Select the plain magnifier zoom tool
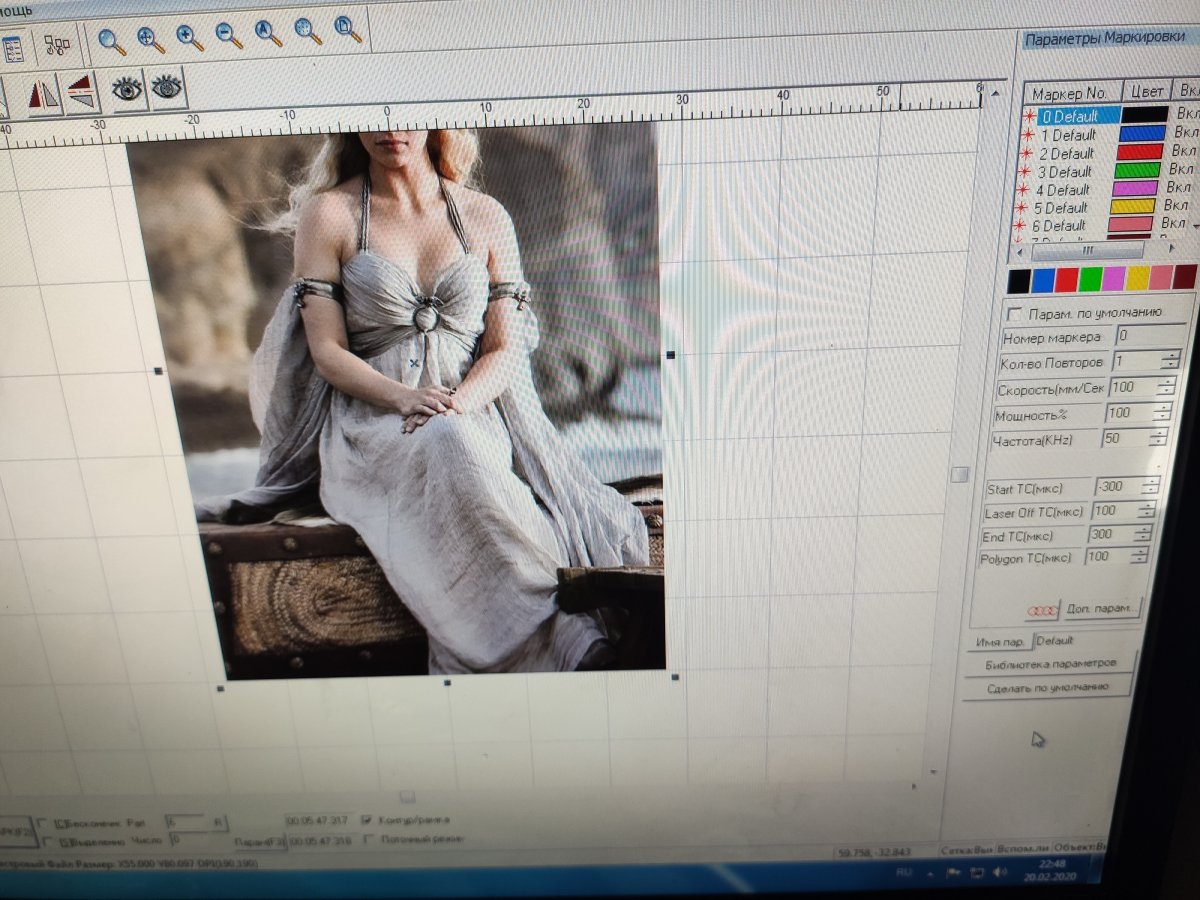 tap(111, 40)
